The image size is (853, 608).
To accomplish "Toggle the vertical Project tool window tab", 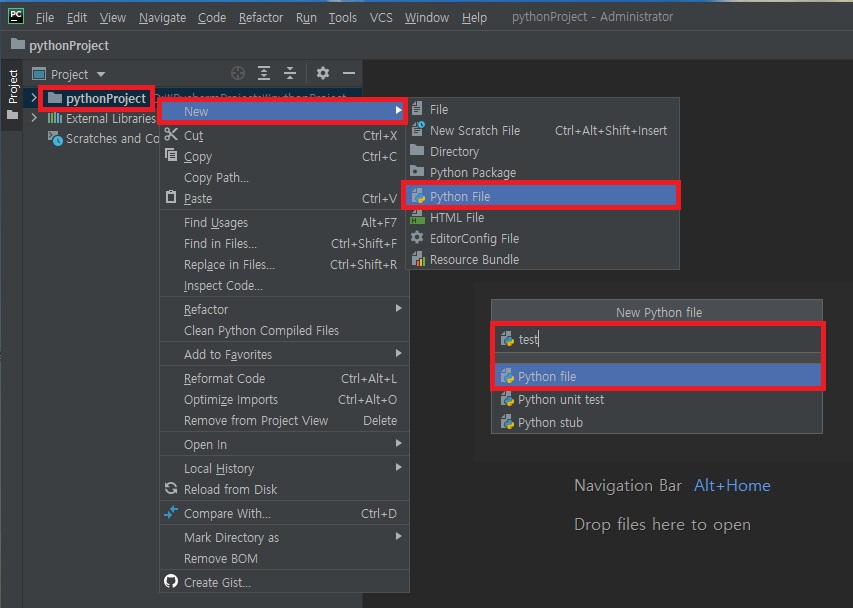I will 13,94.
